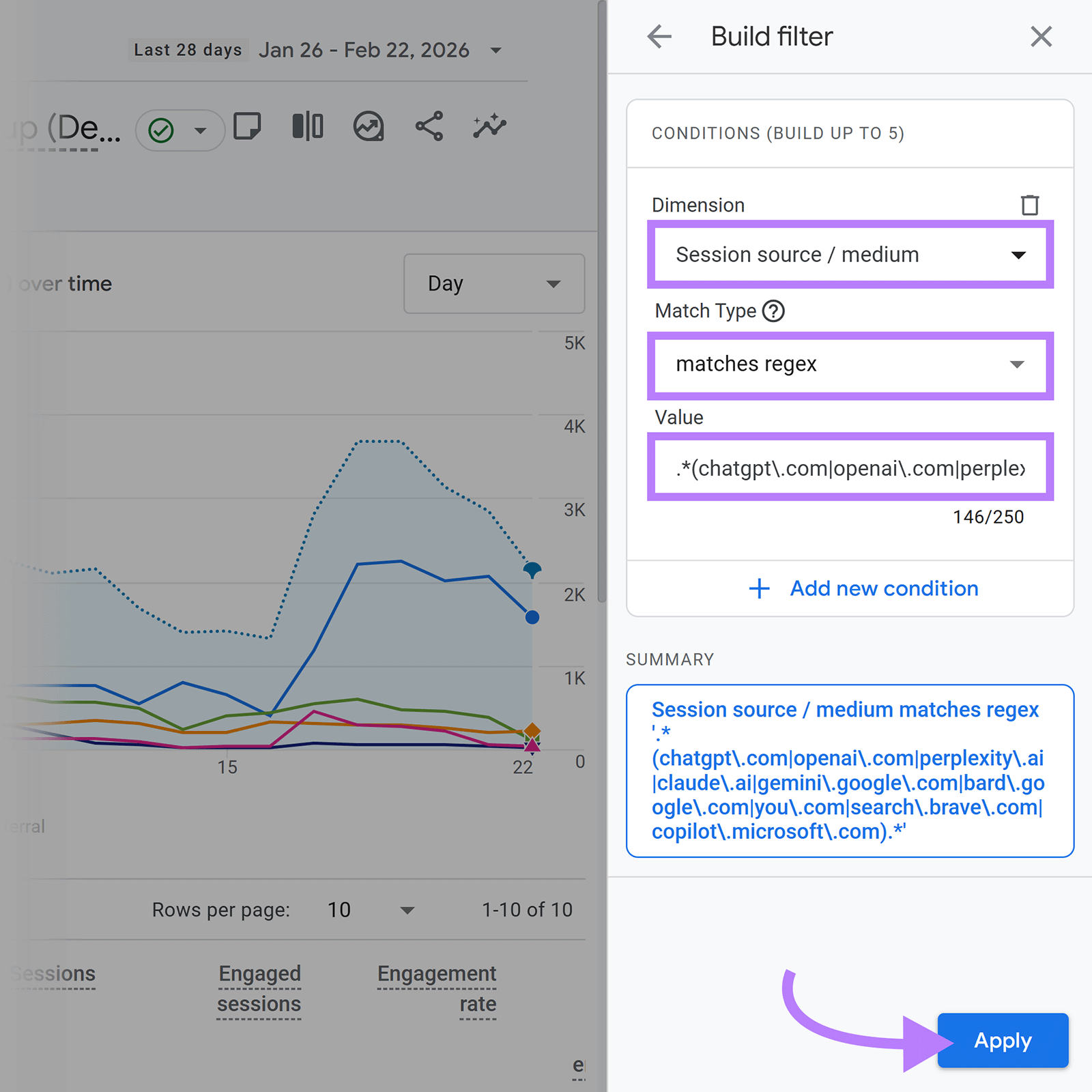Go back with the Build filter arrow

click(659, 36)
